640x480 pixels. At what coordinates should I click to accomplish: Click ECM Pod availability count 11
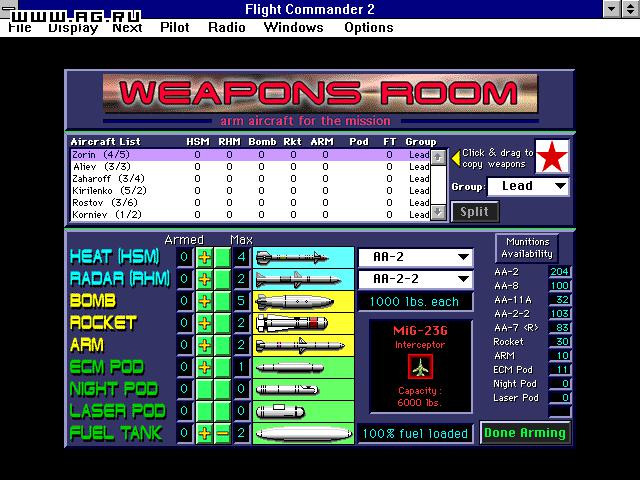(560, 370)
